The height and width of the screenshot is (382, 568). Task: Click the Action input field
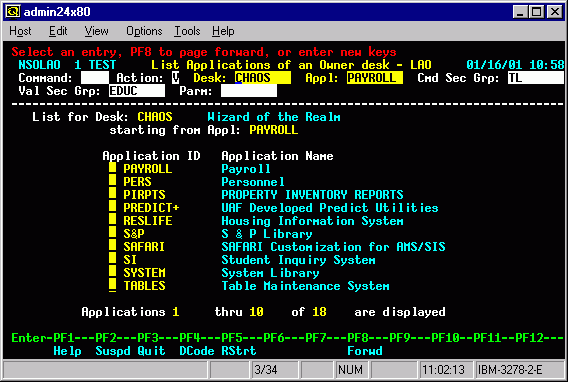pos(175,77)
